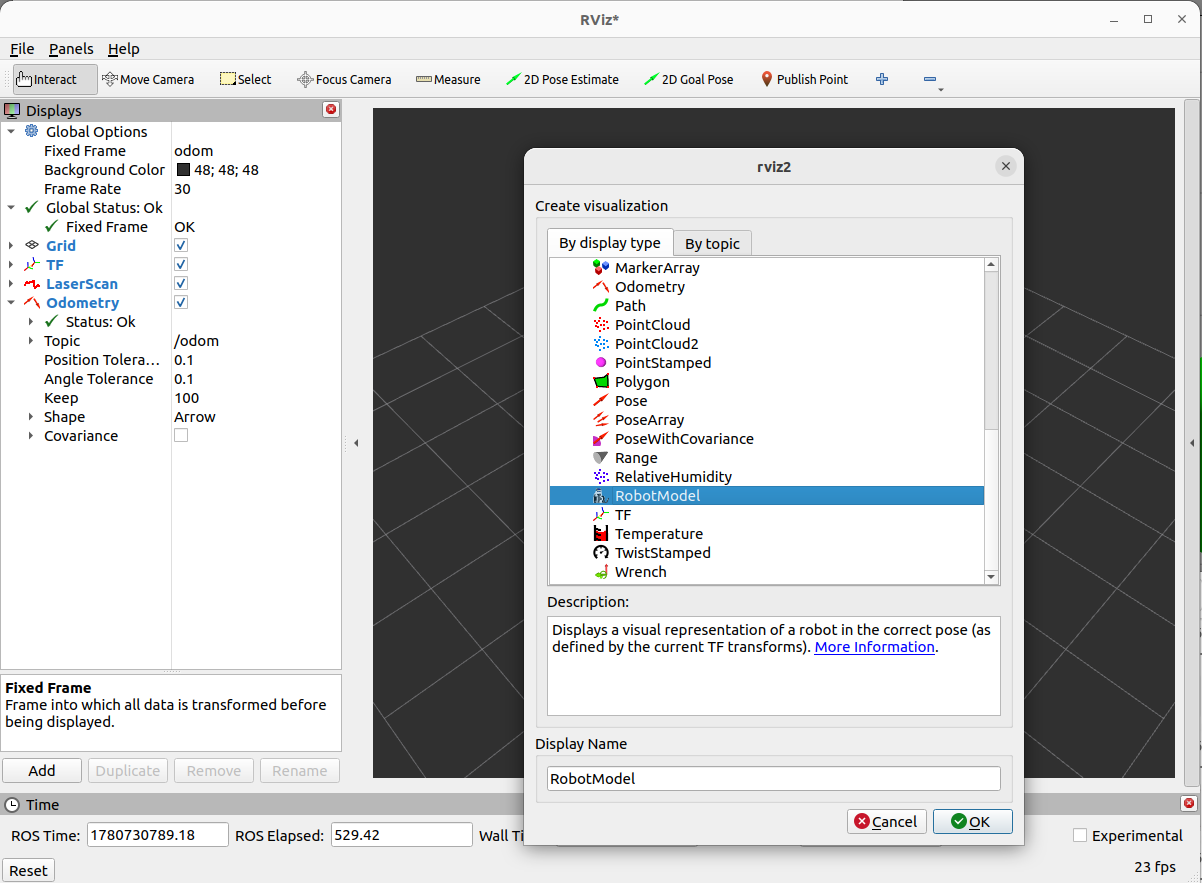
Task: Select MarkerArray display type icon
Action: coord(601,268)
